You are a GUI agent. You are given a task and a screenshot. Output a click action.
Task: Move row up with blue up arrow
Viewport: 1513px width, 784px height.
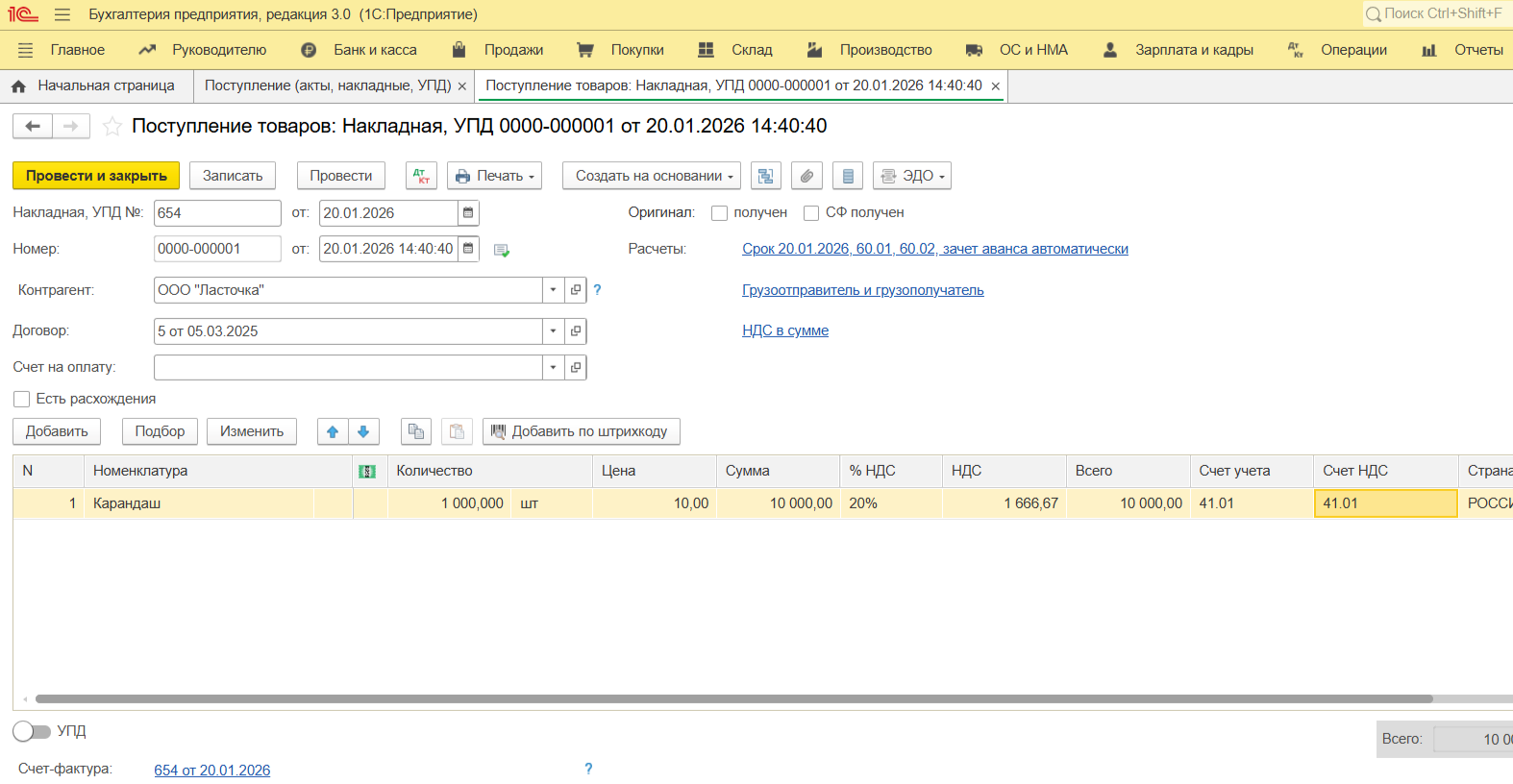[x=333, y=431]
